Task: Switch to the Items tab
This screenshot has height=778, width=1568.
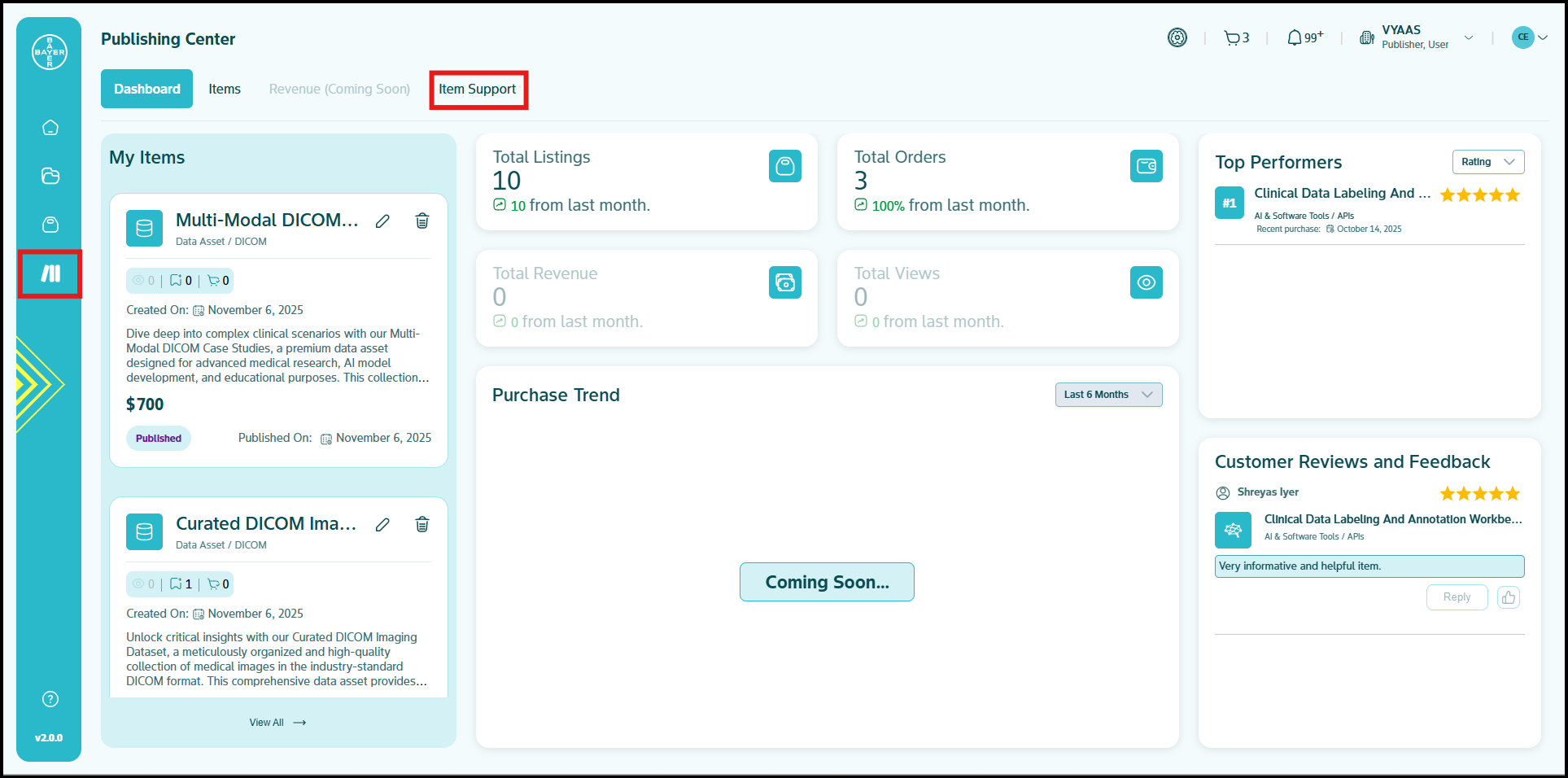Action: coord(225,90)
